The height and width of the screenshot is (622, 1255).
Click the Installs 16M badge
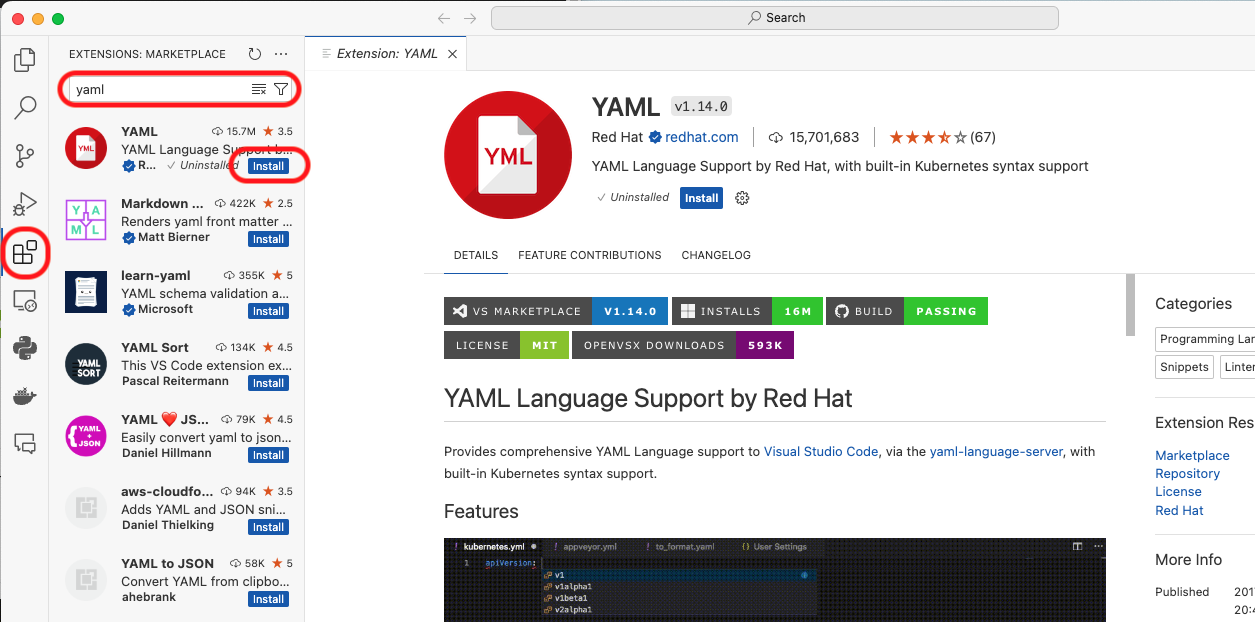pos(749,311)
